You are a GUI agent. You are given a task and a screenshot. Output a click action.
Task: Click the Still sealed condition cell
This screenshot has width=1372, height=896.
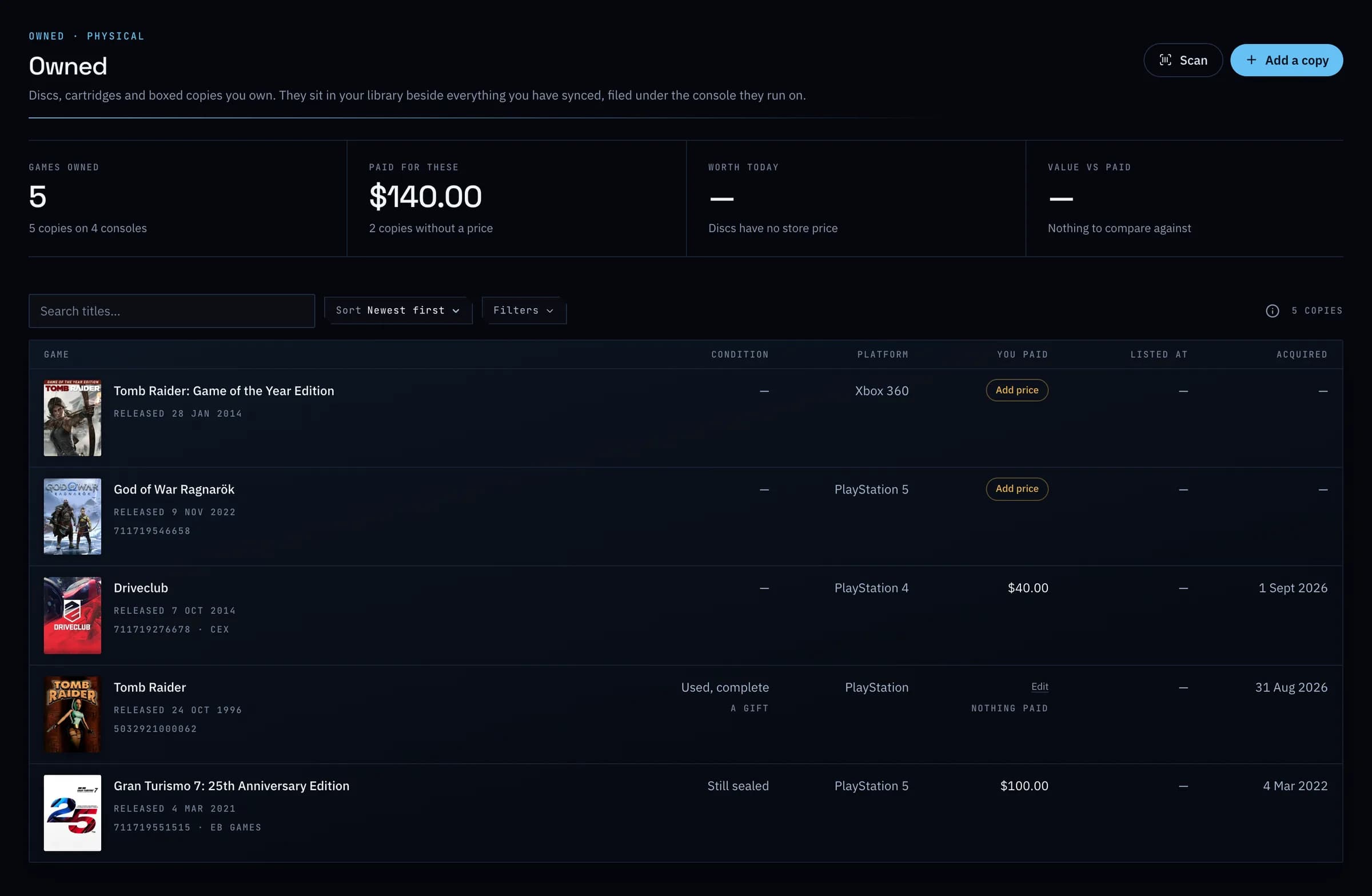pos(738,786)
